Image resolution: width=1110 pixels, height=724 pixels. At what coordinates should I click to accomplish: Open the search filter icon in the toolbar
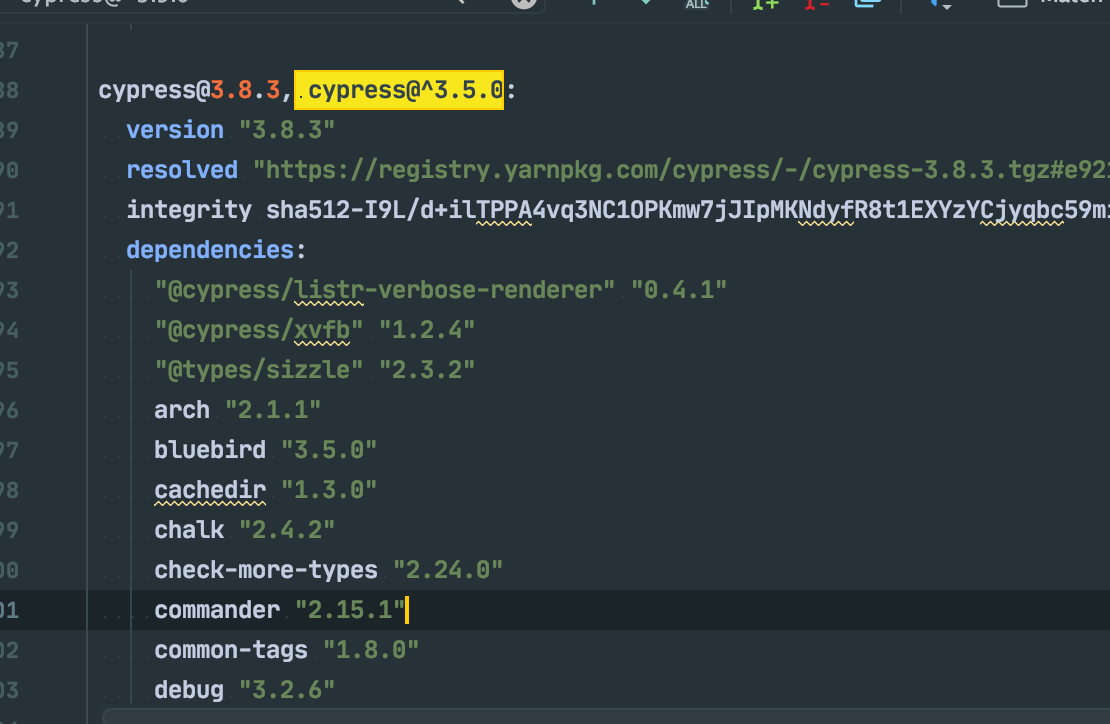932,4
